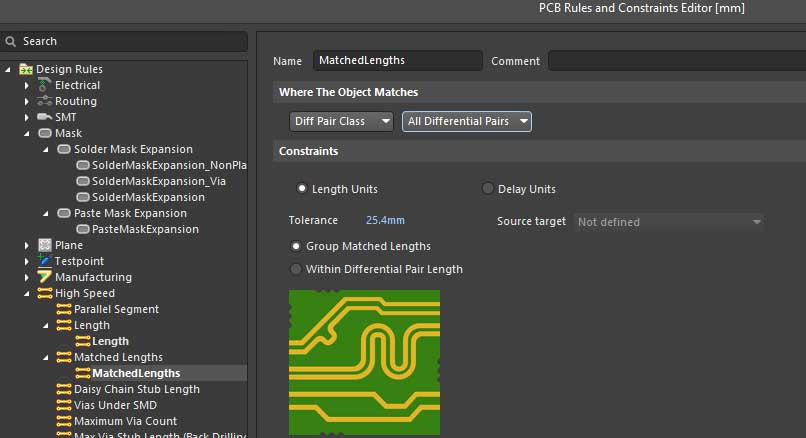Click the Routing category icon

pyautogui.click(x=45, y=101)
